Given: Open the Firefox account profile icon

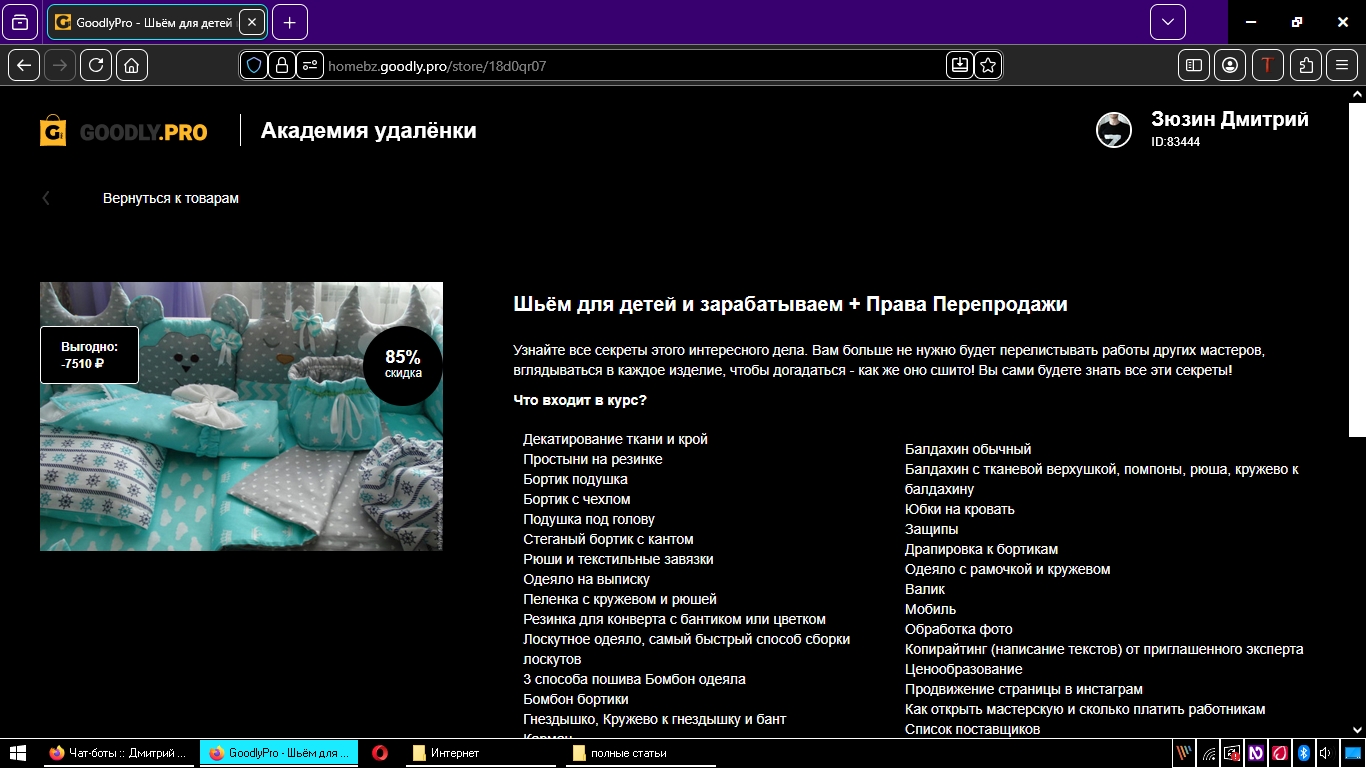Looking at the screenshot, I should point(1230,65).
